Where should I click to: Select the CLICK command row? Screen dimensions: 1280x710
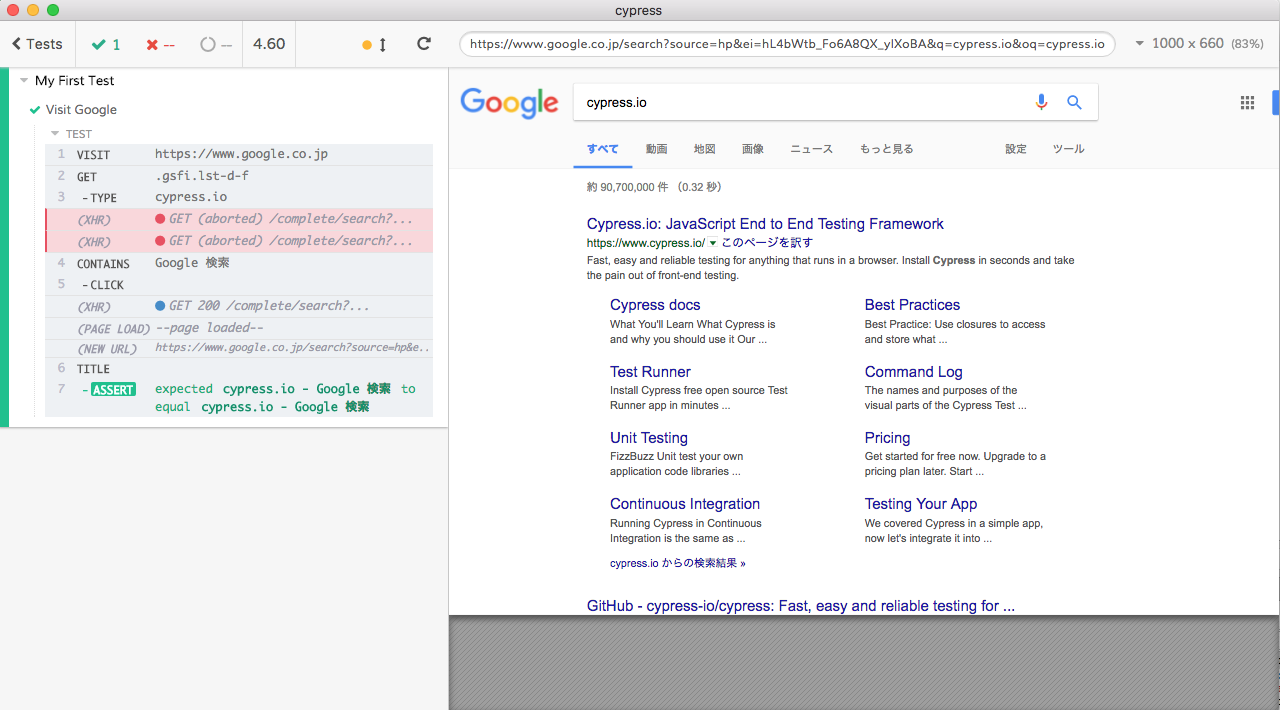point(239,285)
